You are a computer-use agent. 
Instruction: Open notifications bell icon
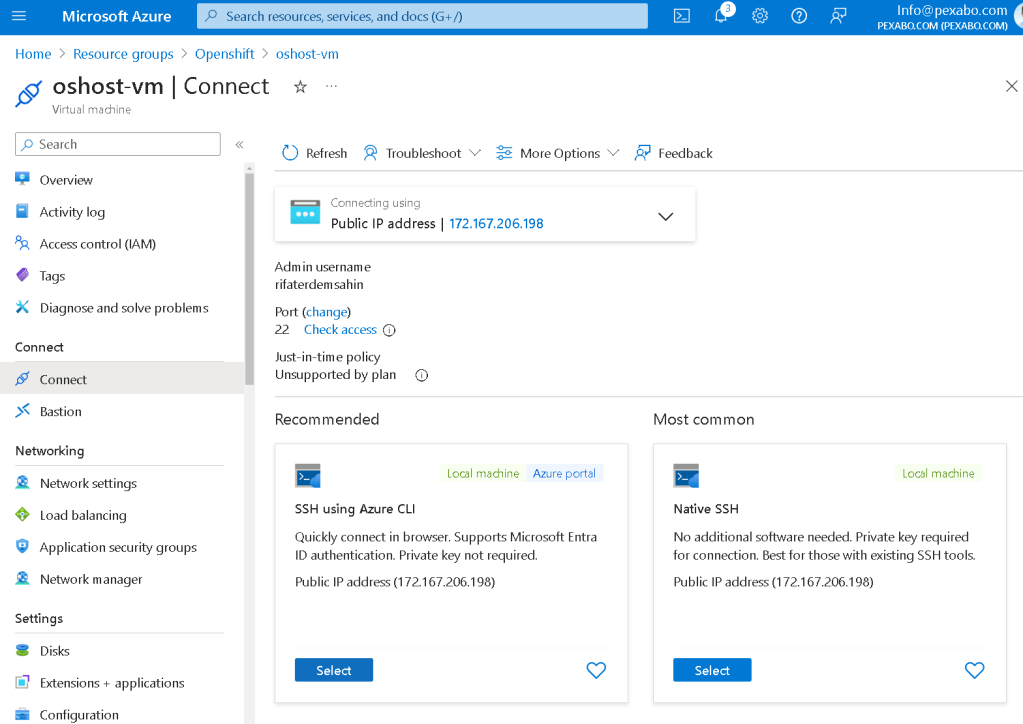click(x=722, y=15)
